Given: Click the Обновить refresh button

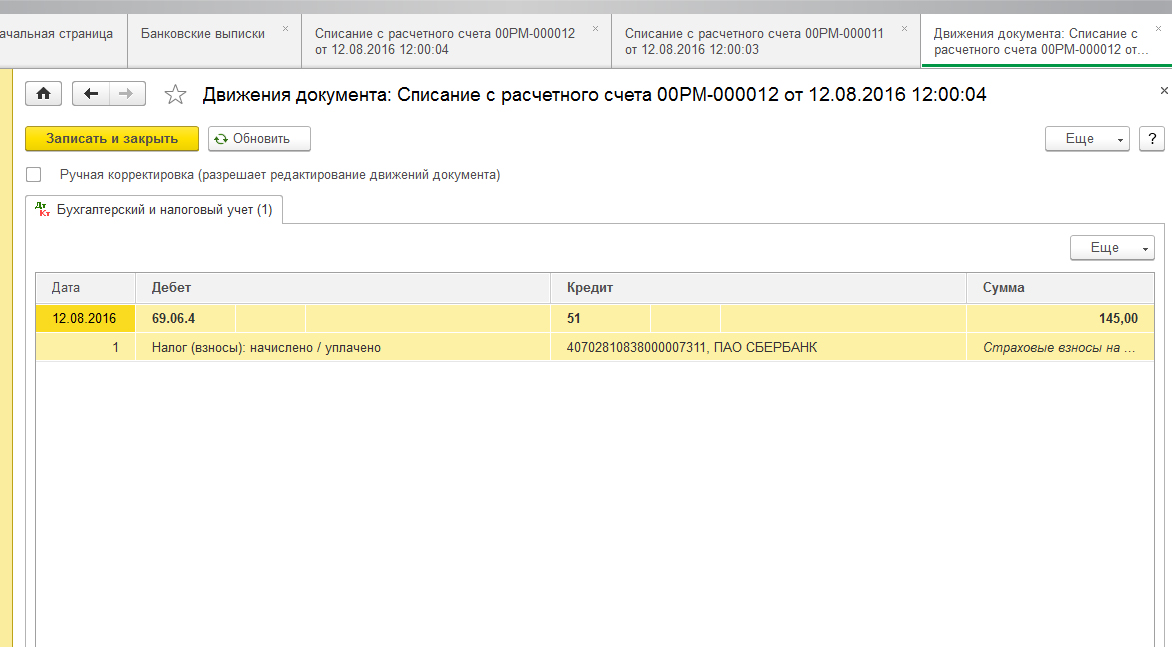Looking at the screenshot, I should pos(259,139).
